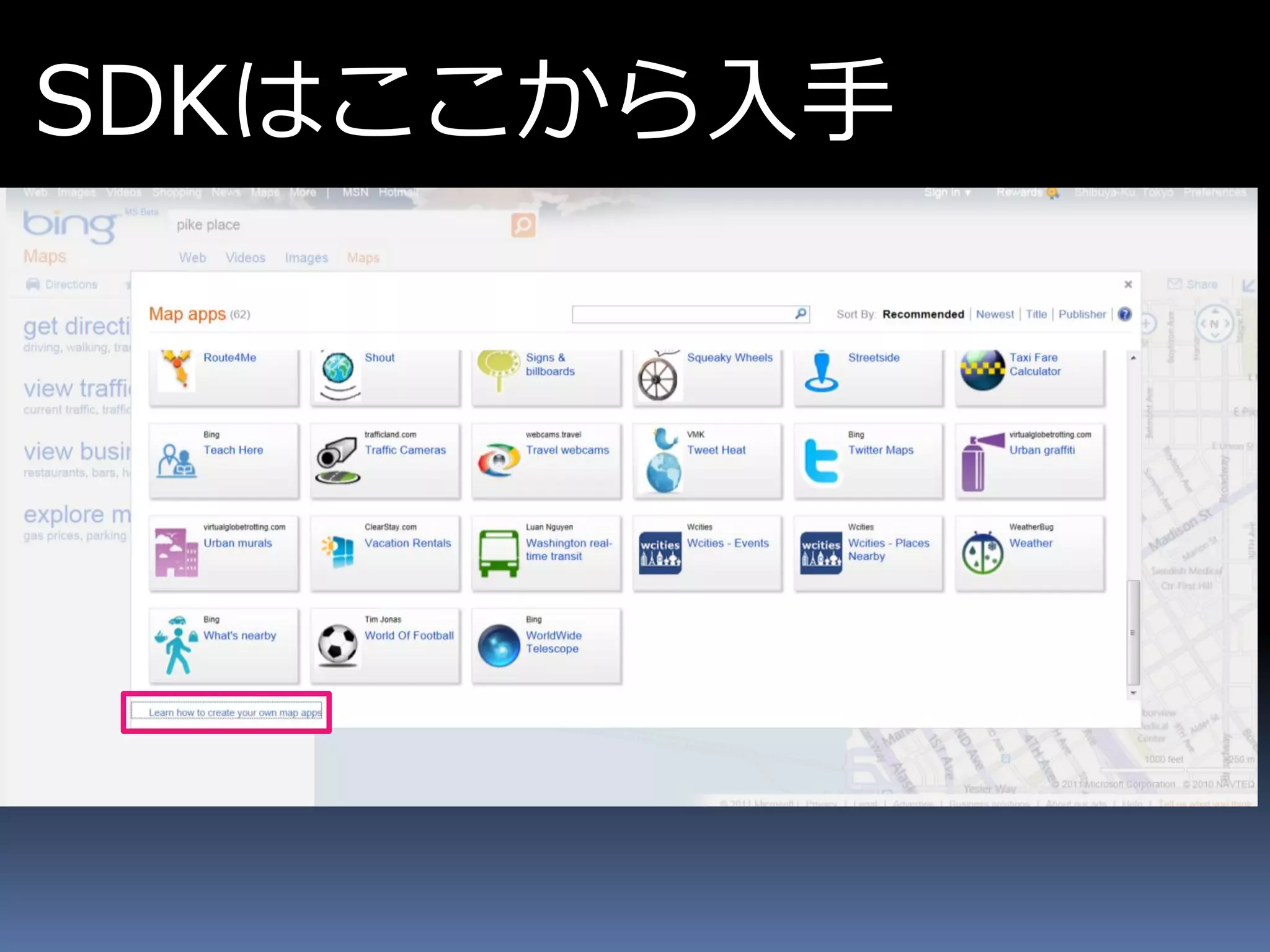Open the Twitter Maps app title

click(881, 450)
